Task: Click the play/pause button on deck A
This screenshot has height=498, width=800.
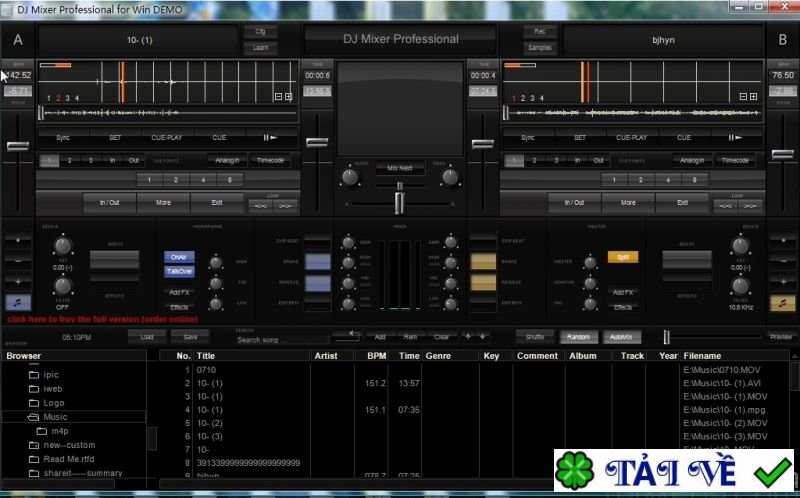Action: coord(270,137)
